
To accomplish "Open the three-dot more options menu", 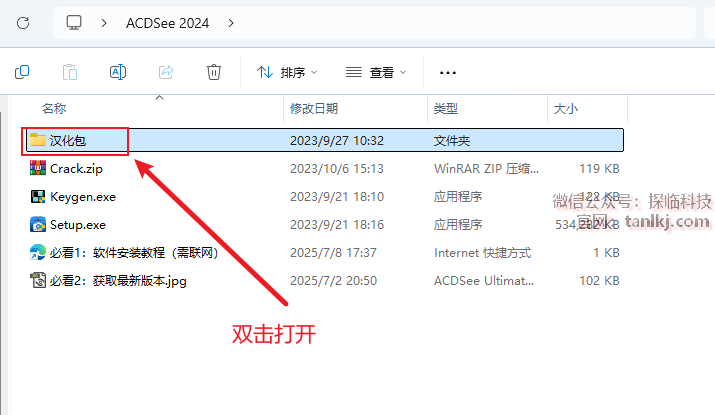I will 448,73.
